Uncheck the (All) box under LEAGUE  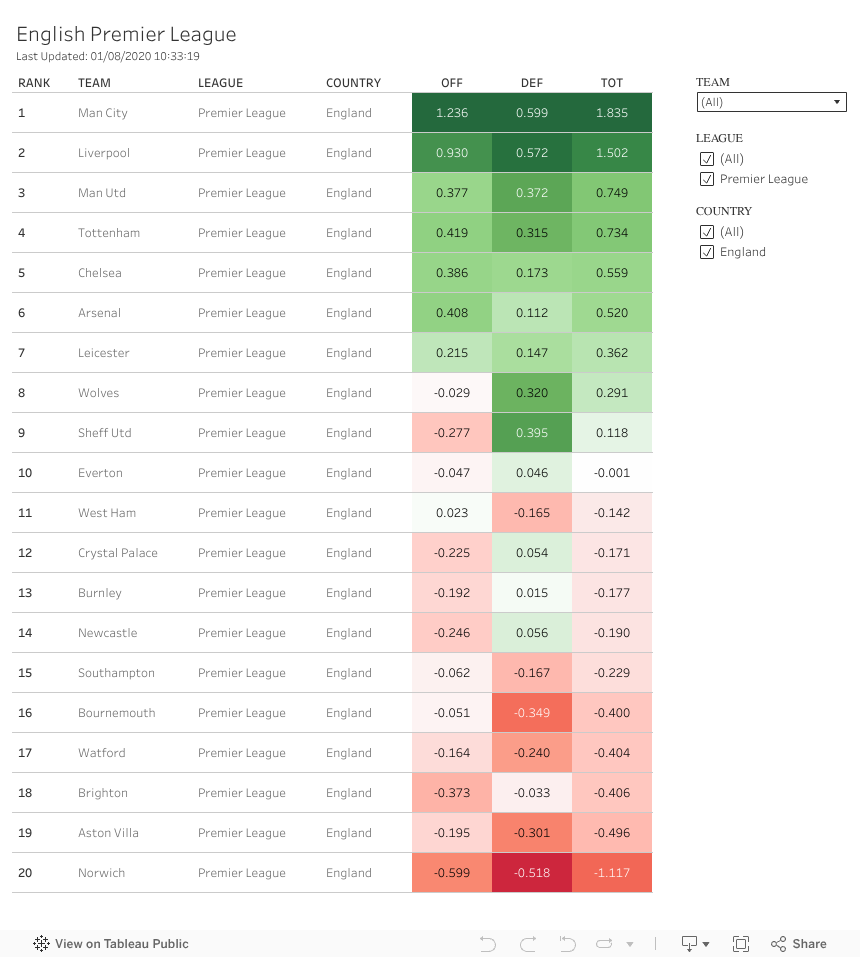[x=707, y=159]
